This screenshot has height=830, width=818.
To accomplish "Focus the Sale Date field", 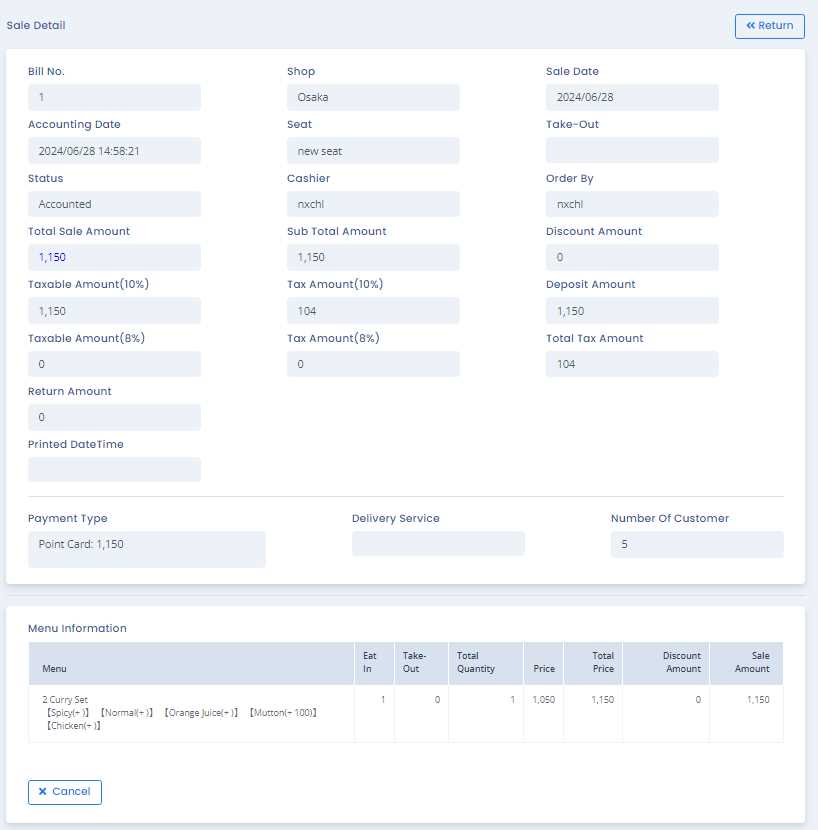I will coord(632,98).
